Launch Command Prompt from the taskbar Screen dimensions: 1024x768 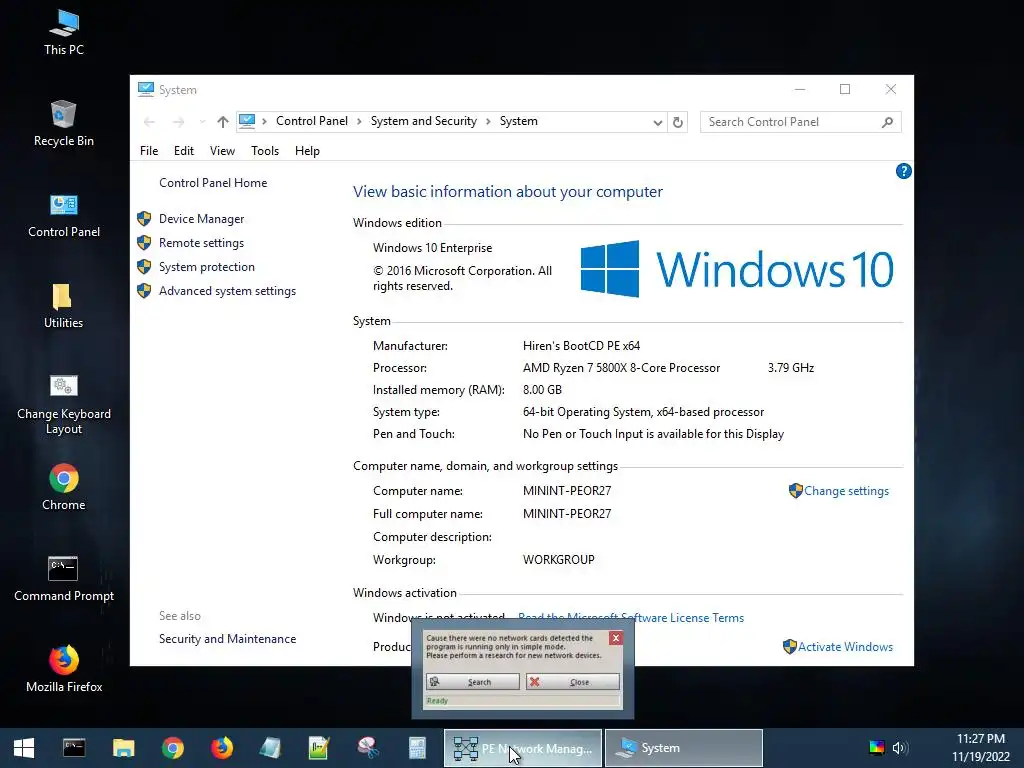pyautogui.click(x=74, y=748)
